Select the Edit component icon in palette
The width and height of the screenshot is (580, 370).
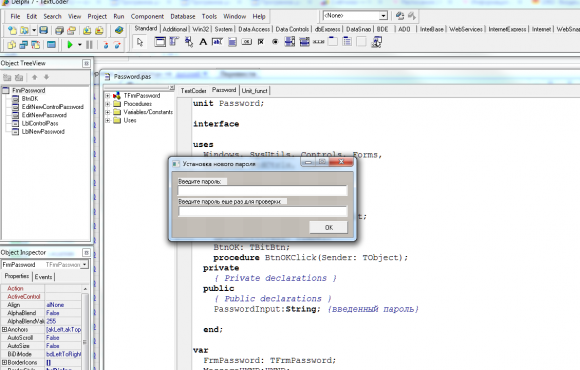click(217, 42)
